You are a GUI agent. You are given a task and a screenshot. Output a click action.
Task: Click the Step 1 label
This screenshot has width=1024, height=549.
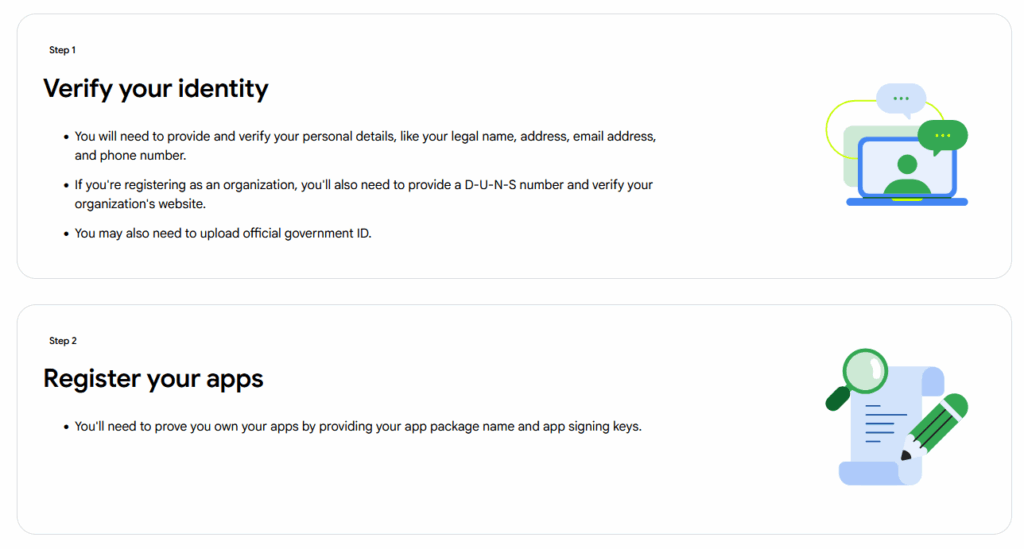click(63, 50)
